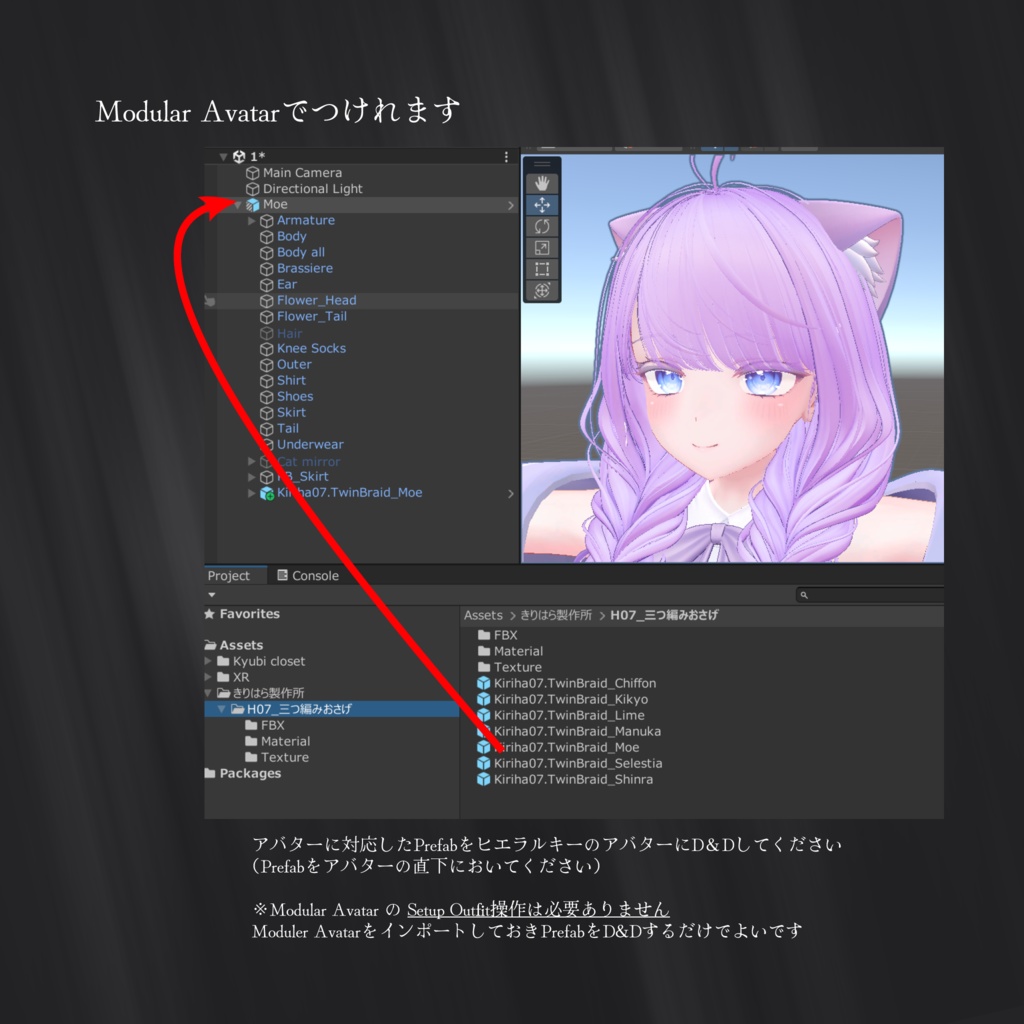Image resolution: width=1024 pixels, height=1024 pixels.
Task: Select the Body object
Action: tap(291, 236)
